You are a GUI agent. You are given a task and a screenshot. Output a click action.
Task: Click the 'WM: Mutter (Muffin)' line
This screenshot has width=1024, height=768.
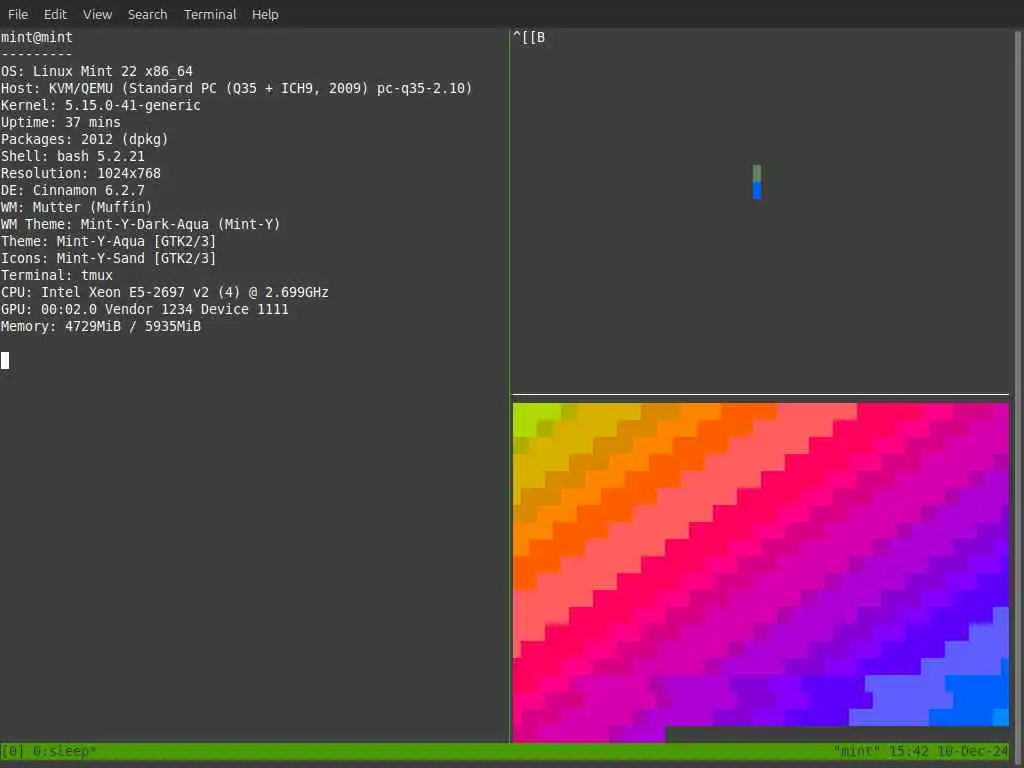tap(76, 207)
